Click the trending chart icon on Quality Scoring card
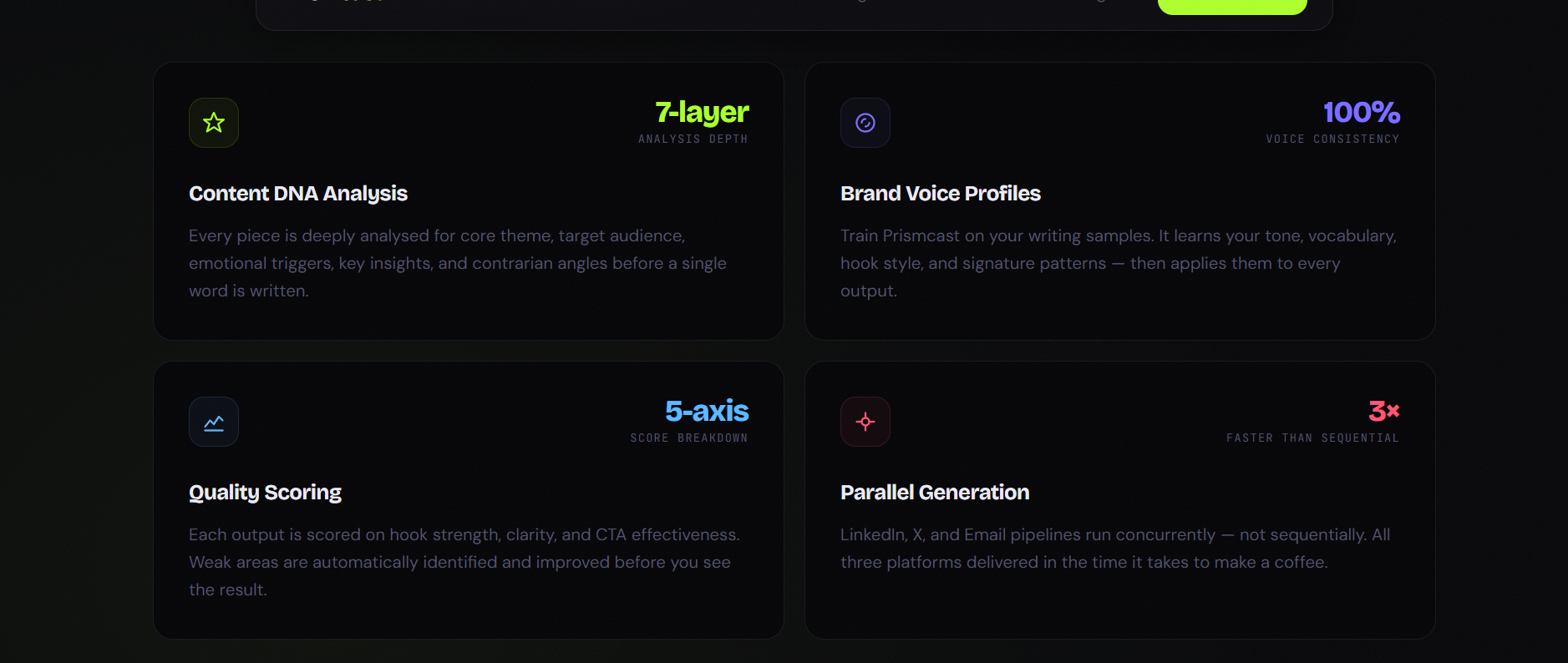Screen dimensions: 1568x663 click(214, 422)
